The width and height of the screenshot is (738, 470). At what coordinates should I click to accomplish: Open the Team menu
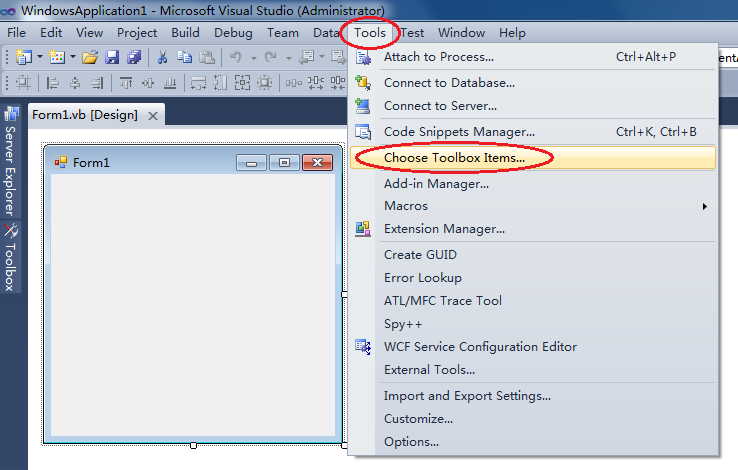(x=283, y=33)
